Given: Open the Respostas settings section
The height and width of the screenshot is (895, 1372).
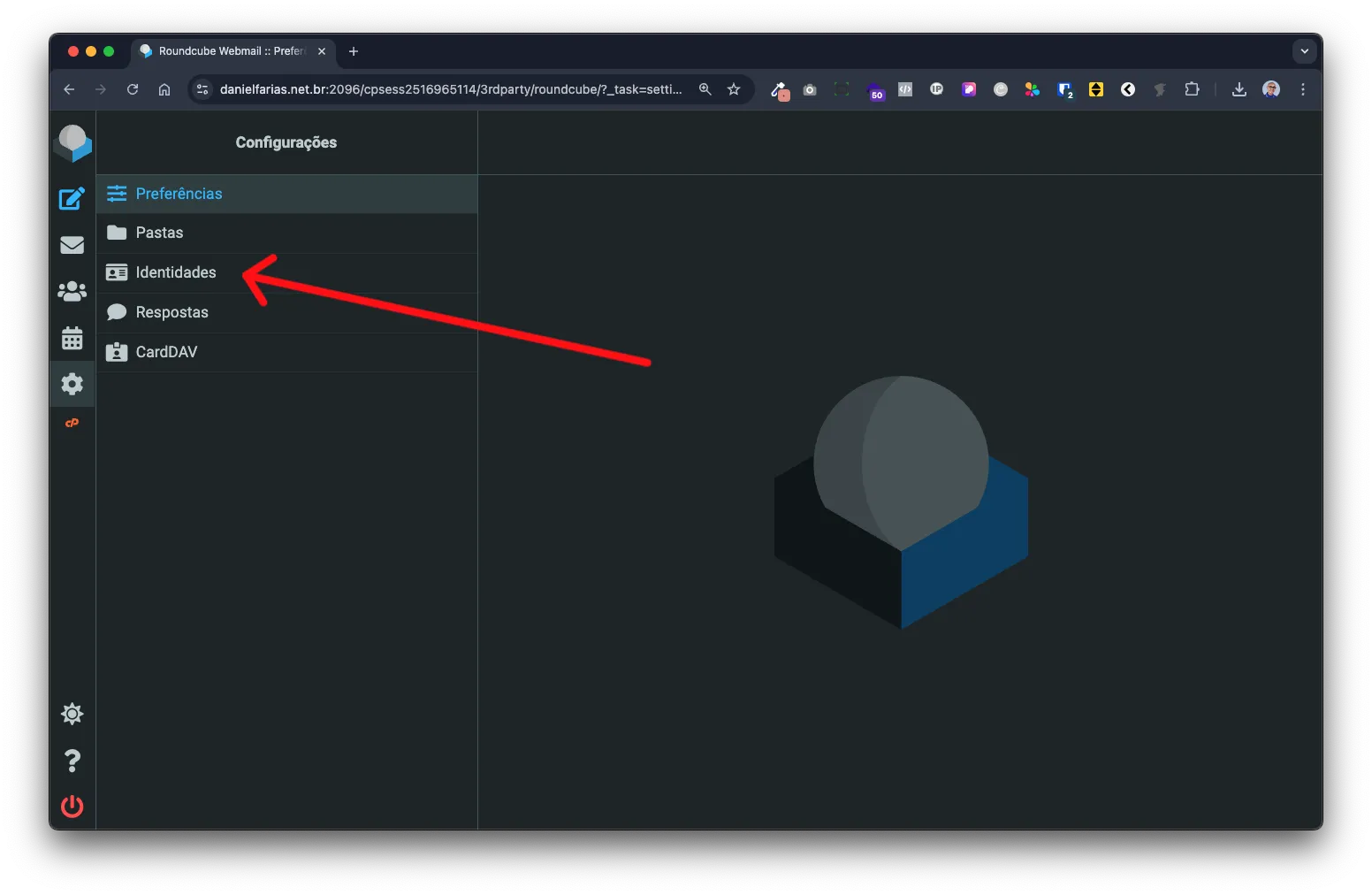Looking at the screenshot, I should pos(171,312).
